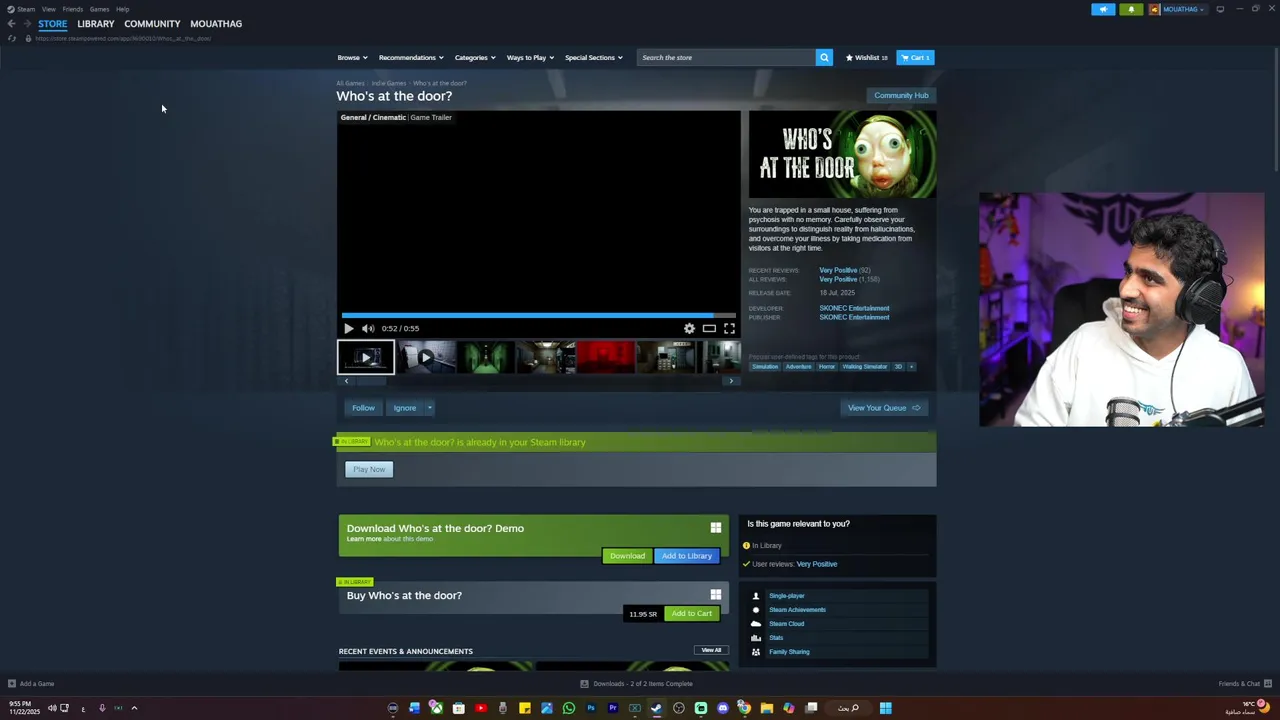Select the Horror tag
This screenshot has width=1280, height=720.
(827, 367)
